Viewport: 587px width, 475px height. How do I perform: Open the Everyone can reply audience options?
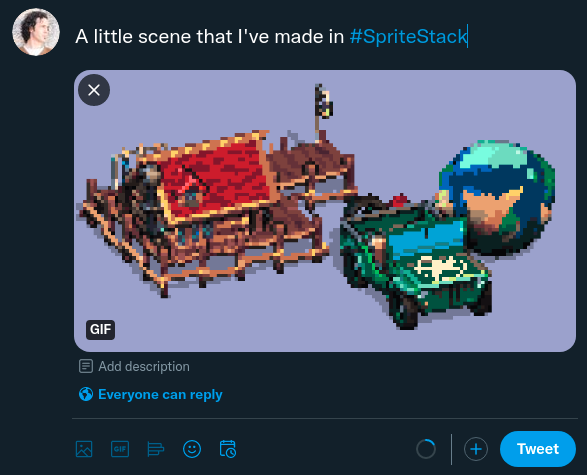pos(160,395)
